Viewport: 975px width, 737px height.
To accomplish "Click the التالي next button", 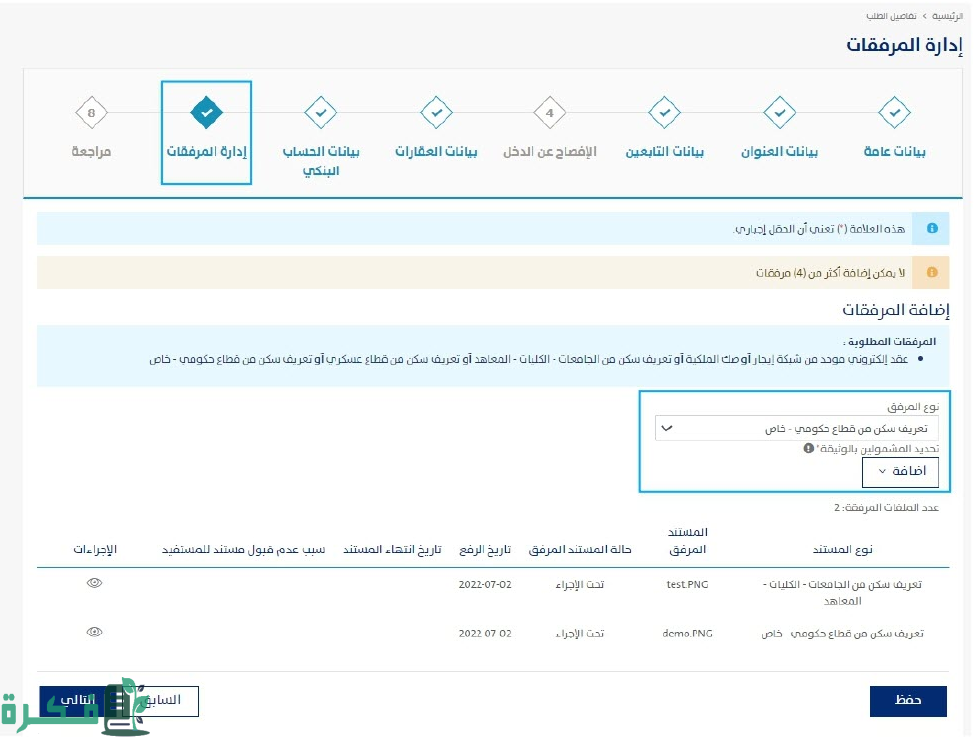I will [78, 701].
